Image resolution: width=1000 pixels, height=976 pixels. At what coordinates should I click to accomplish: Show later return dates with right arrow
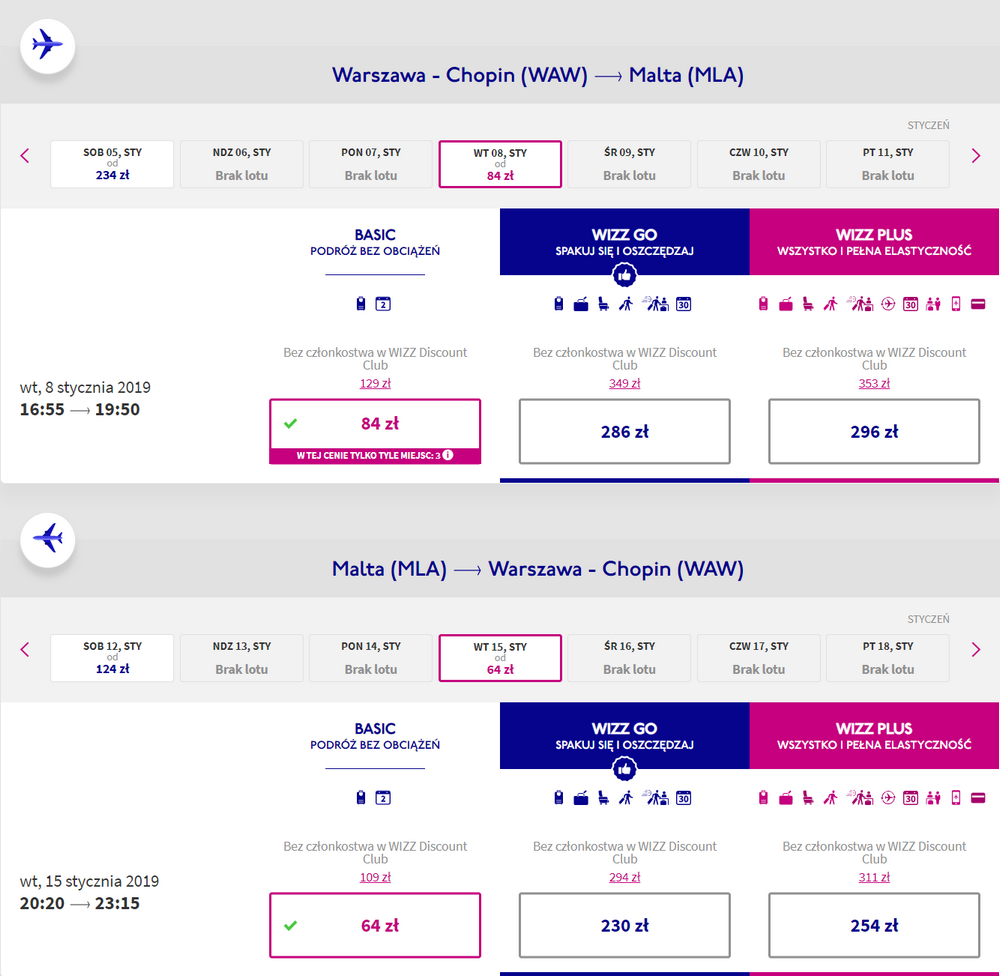click(x=975, y=649)
